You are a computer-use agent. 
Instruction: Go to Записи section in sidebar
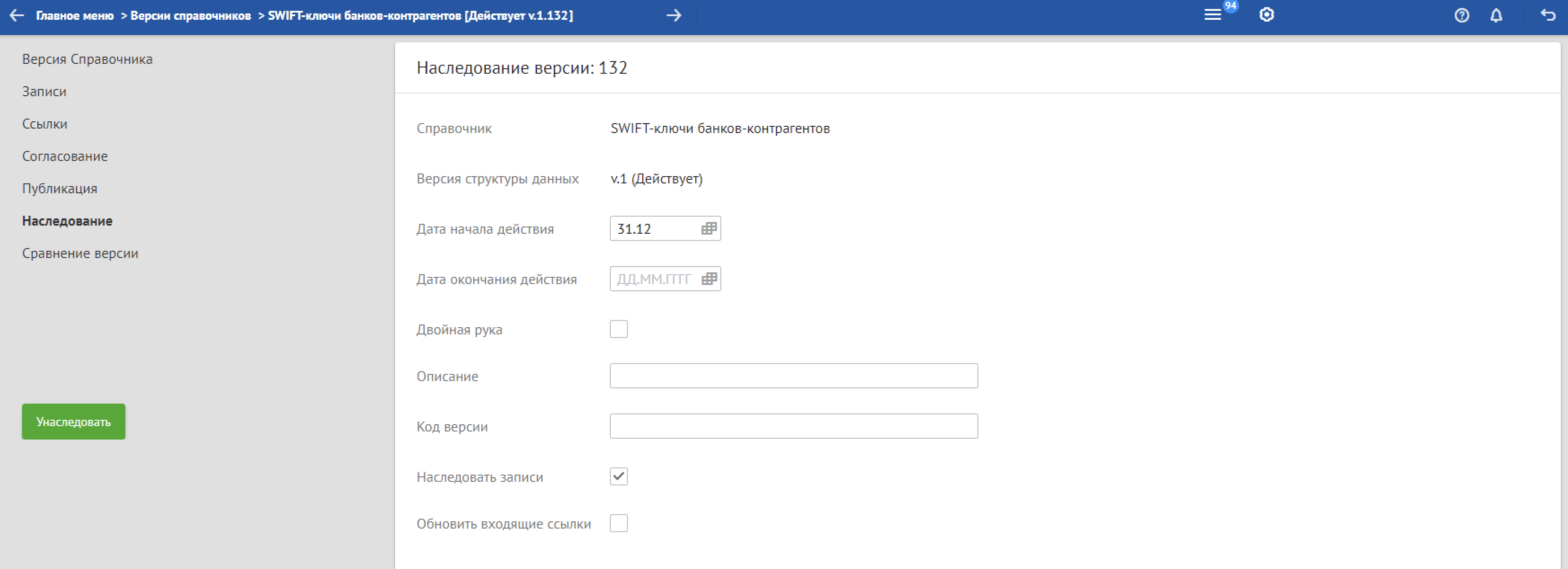pos(44,91)
